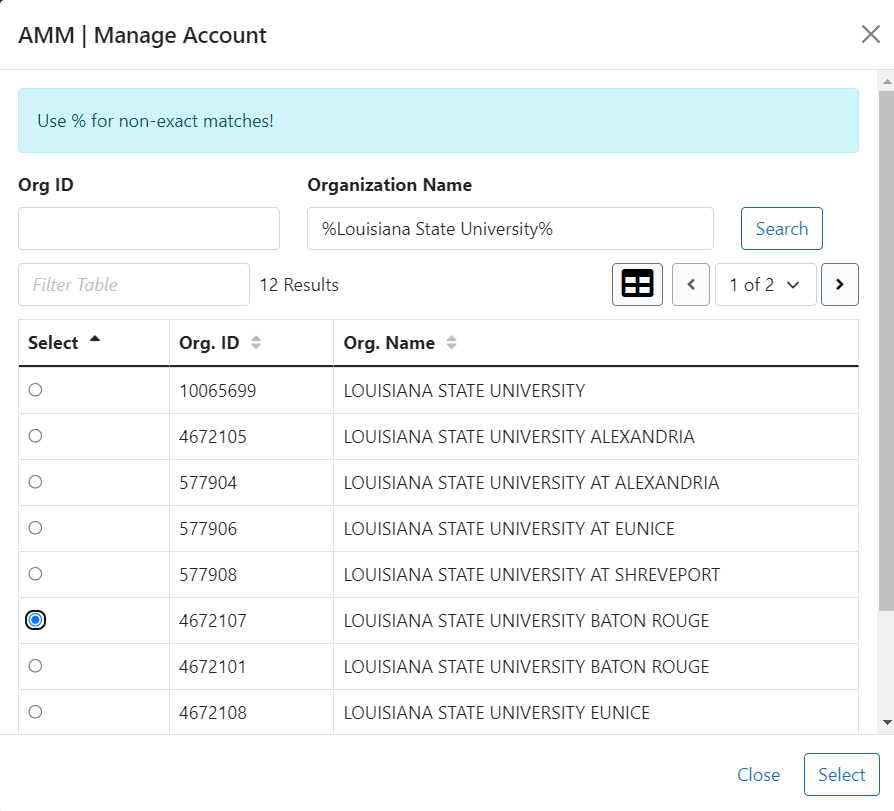Pick radio for Org ID 4672101
Image resolution: width=894 pixels, height=811 pixels.
36,666
